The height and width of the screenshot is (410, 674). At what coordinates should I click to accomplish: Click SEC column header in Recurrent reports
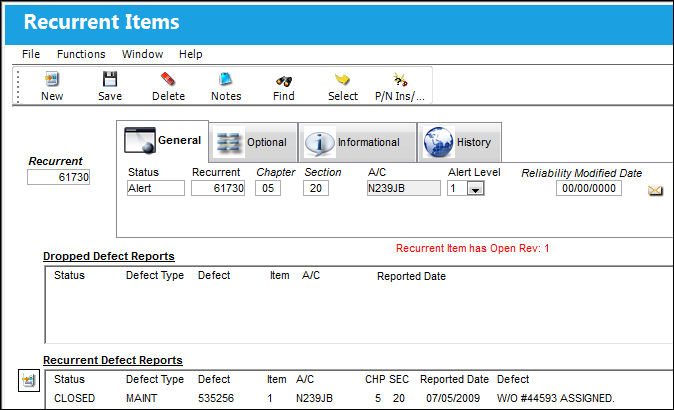(x=399, y=379)
